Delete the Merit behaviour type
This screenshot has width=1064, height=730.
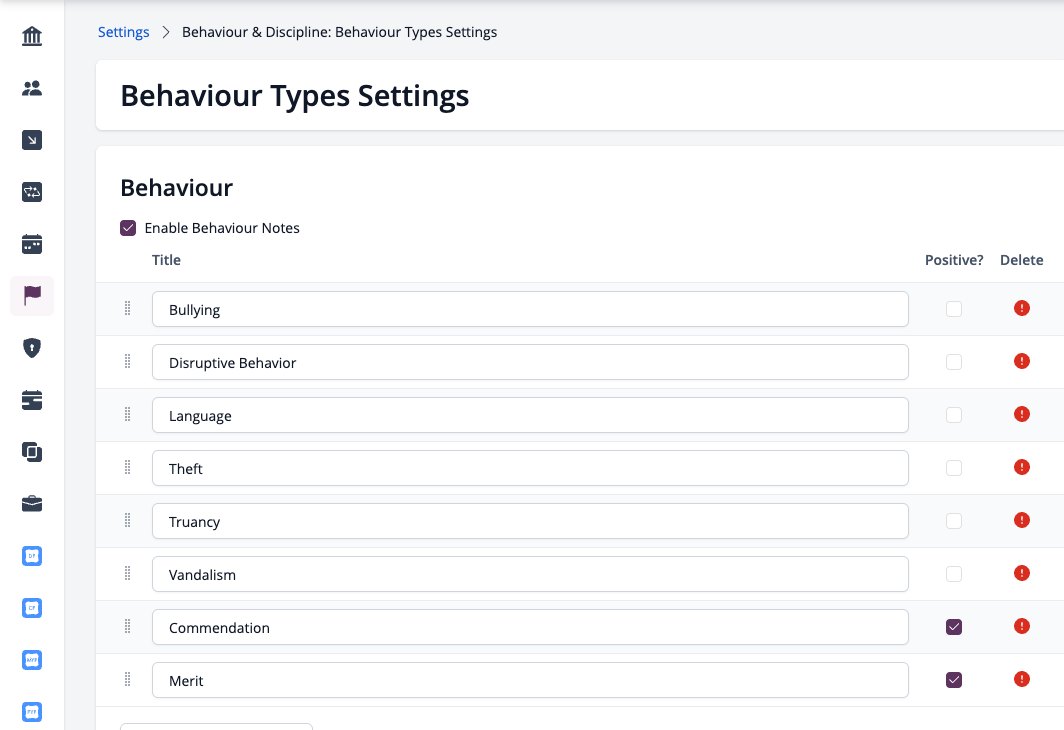click(x=1021, y=679)
